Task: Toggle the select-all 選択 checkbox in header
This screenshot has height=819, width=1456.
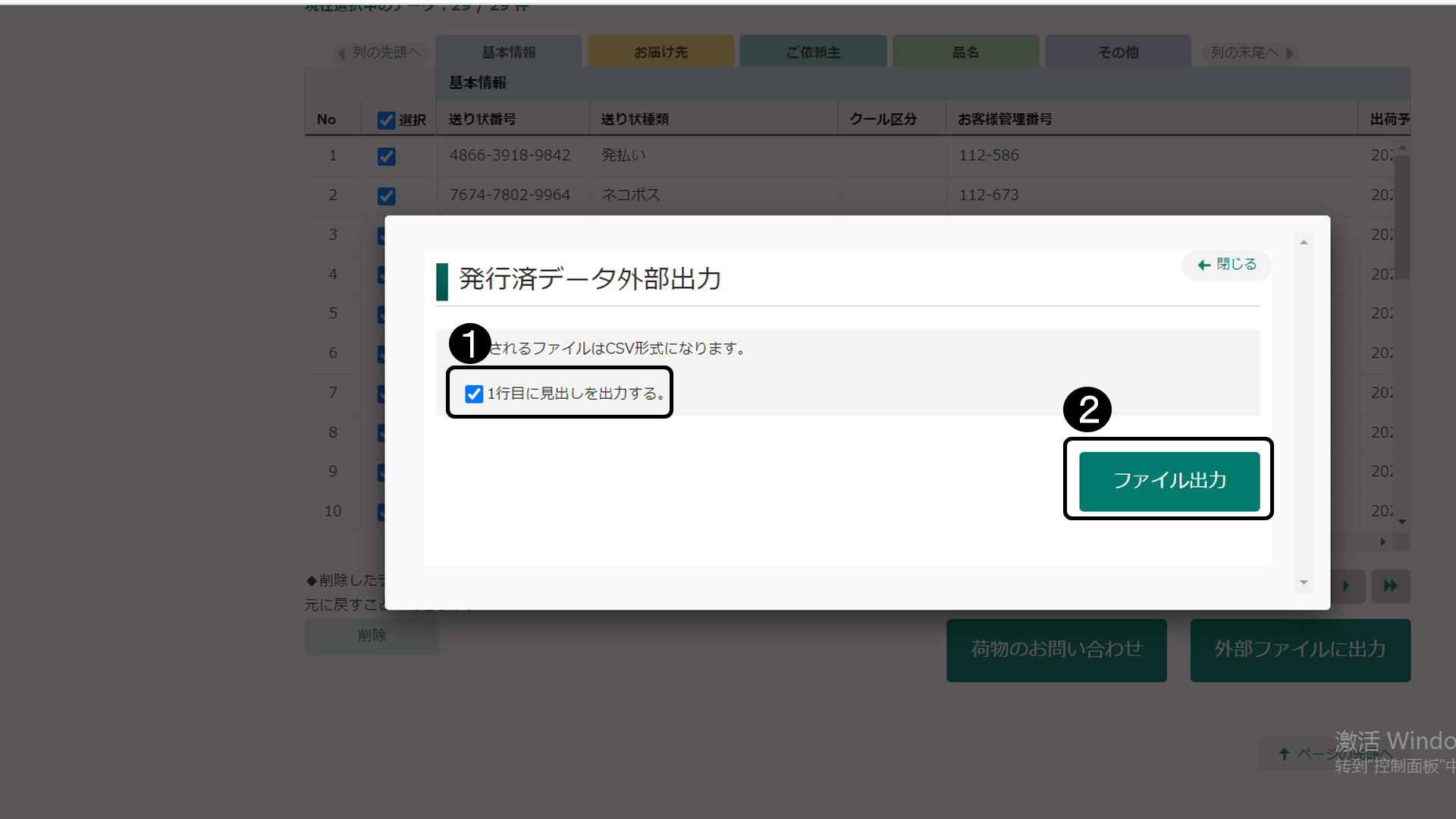Action: click(386, 120)
